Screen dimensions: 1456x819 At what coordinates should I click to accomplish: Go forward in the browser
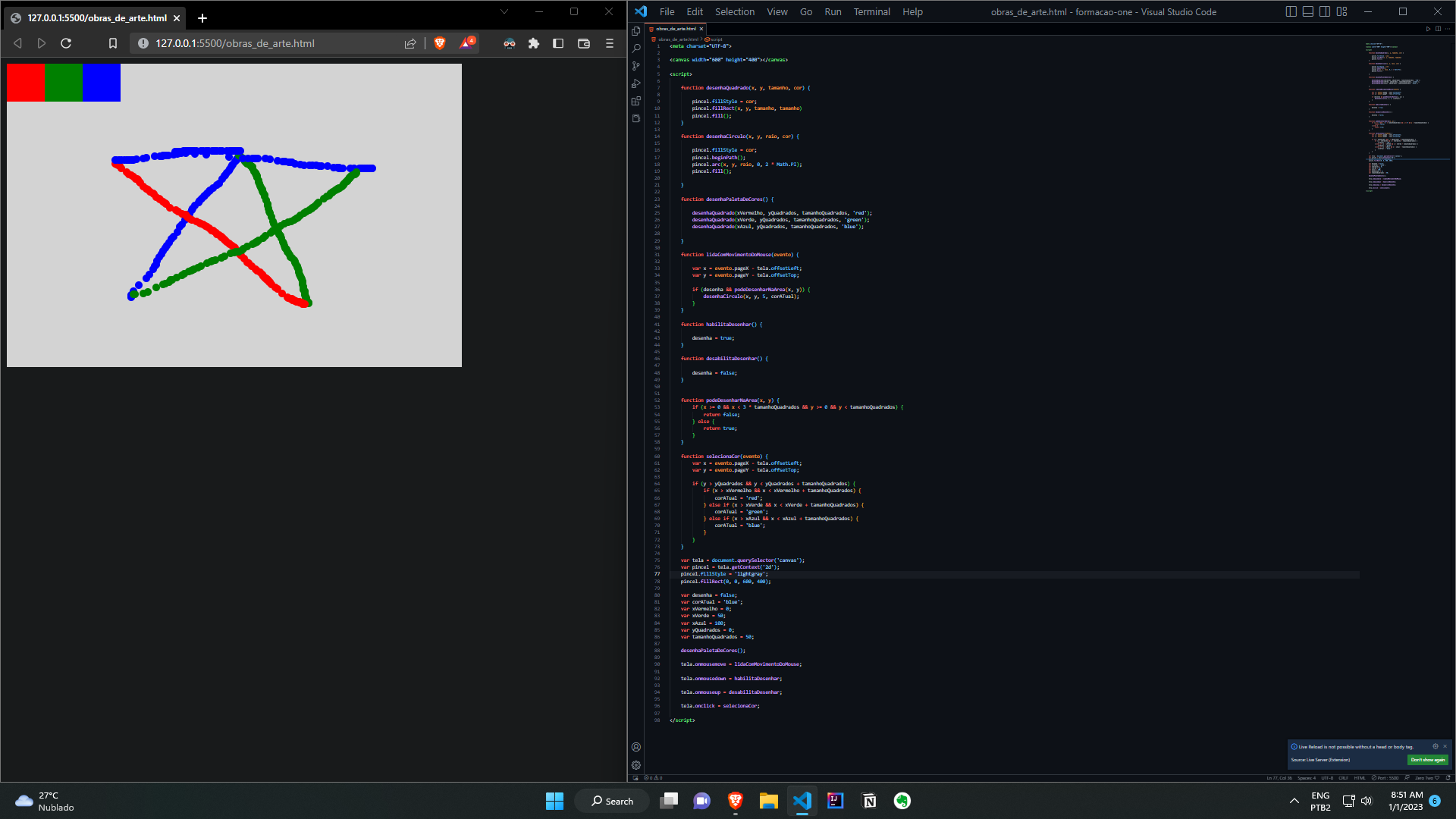point(42,43)
